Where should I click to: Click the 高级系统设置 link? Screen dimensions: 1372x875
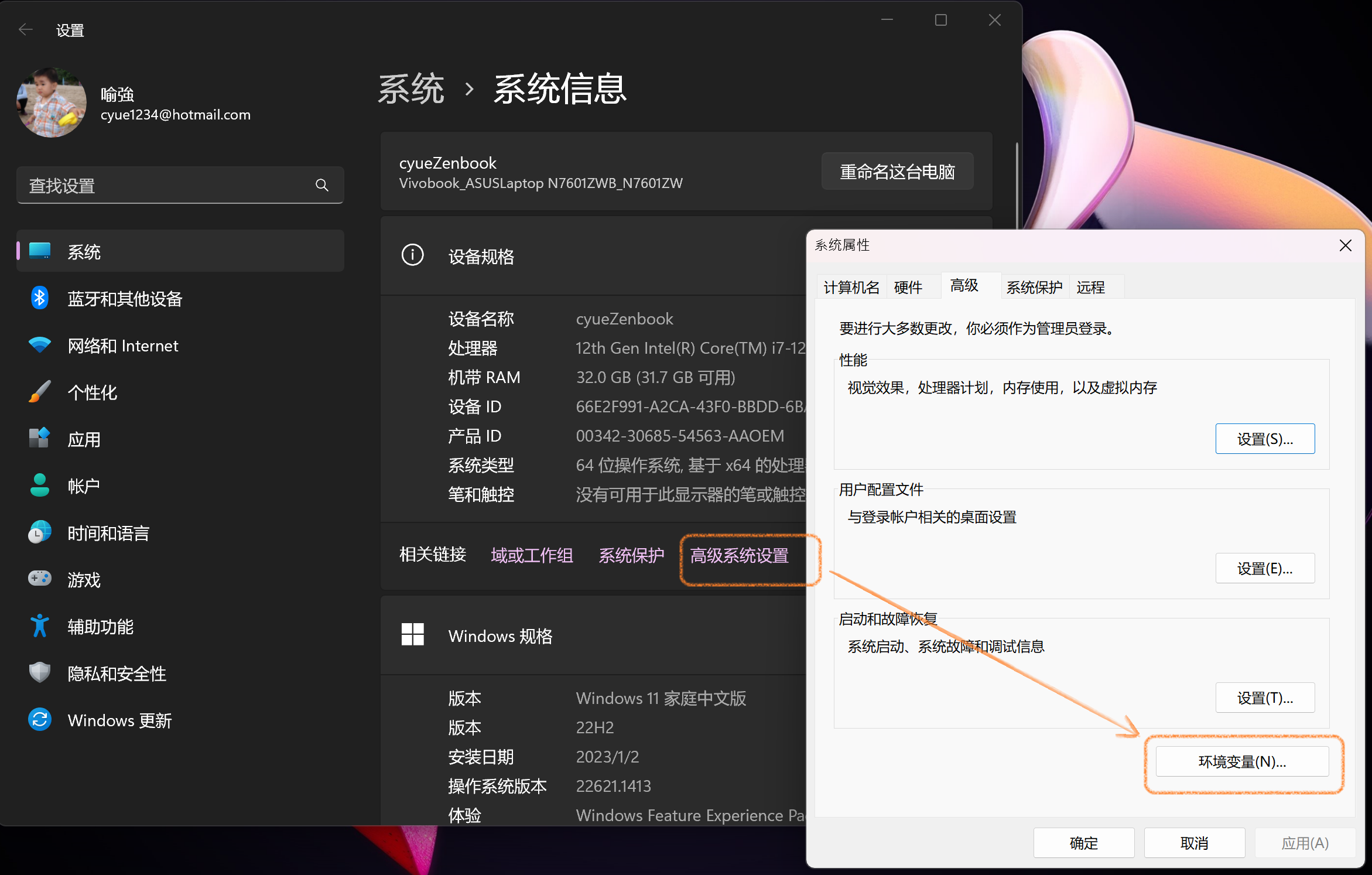click(x=739, y=555)
